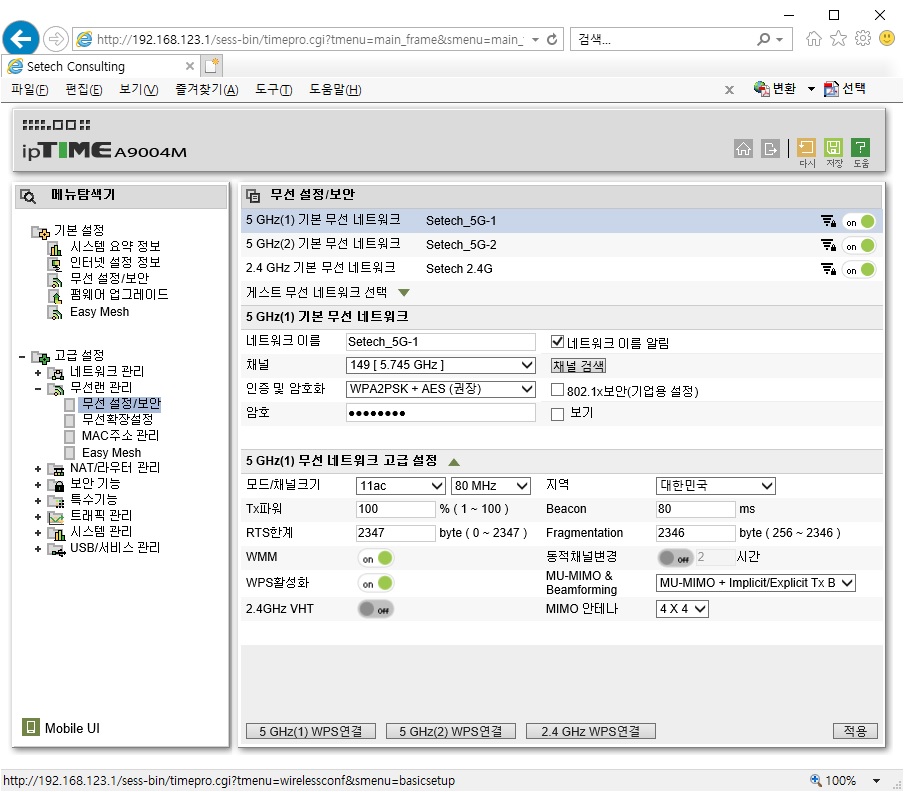The height and width of the screenshot is (792, 904).
Task: Open the new tab button
Action: 212,66
